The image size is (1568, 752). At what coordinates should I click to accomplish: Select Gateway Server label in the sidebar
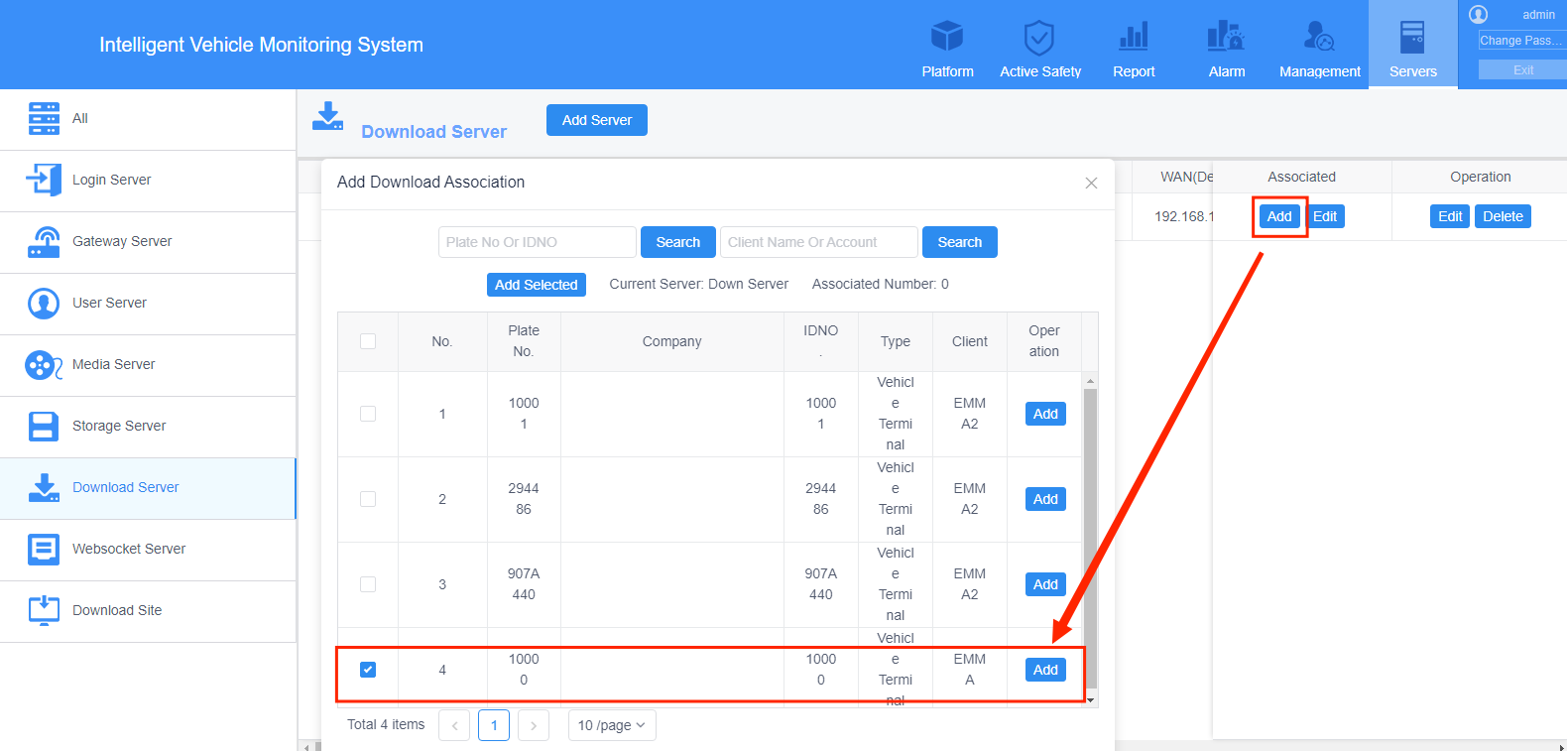pos(122,241)
